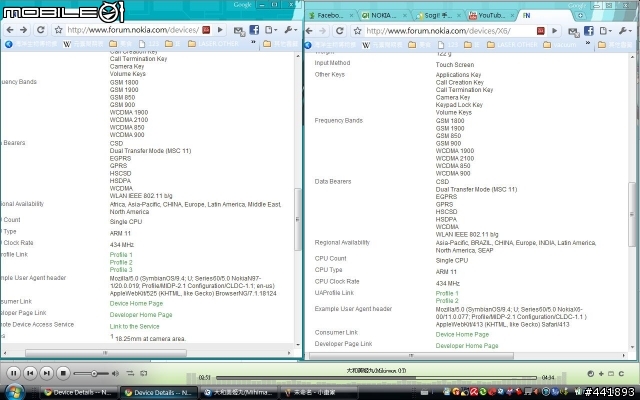Open the mail extension icon in the left window
Screen dimensions: 640x400
pyautogui.click(x=239, y=30)
